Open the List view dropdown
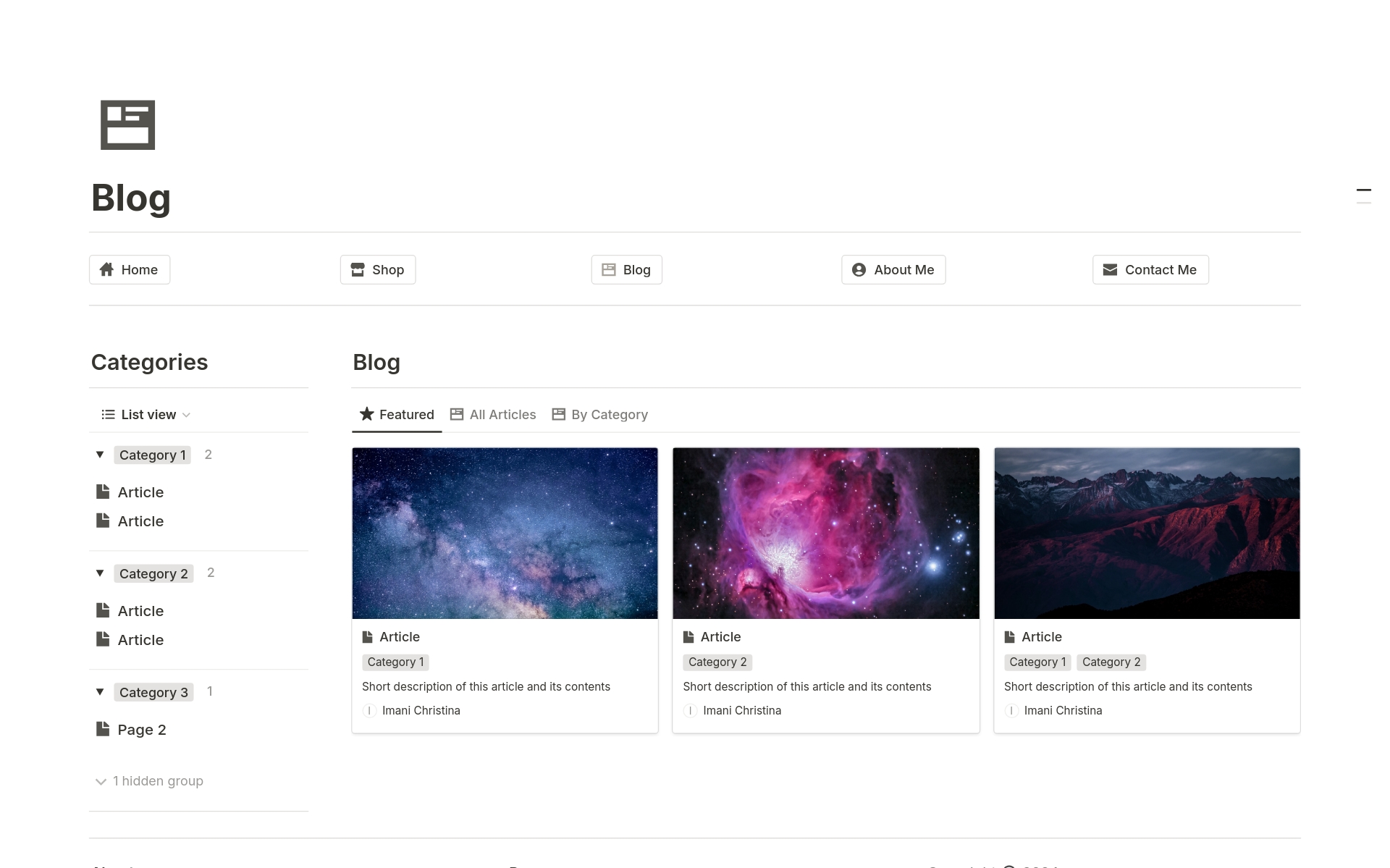 (146, 414)
